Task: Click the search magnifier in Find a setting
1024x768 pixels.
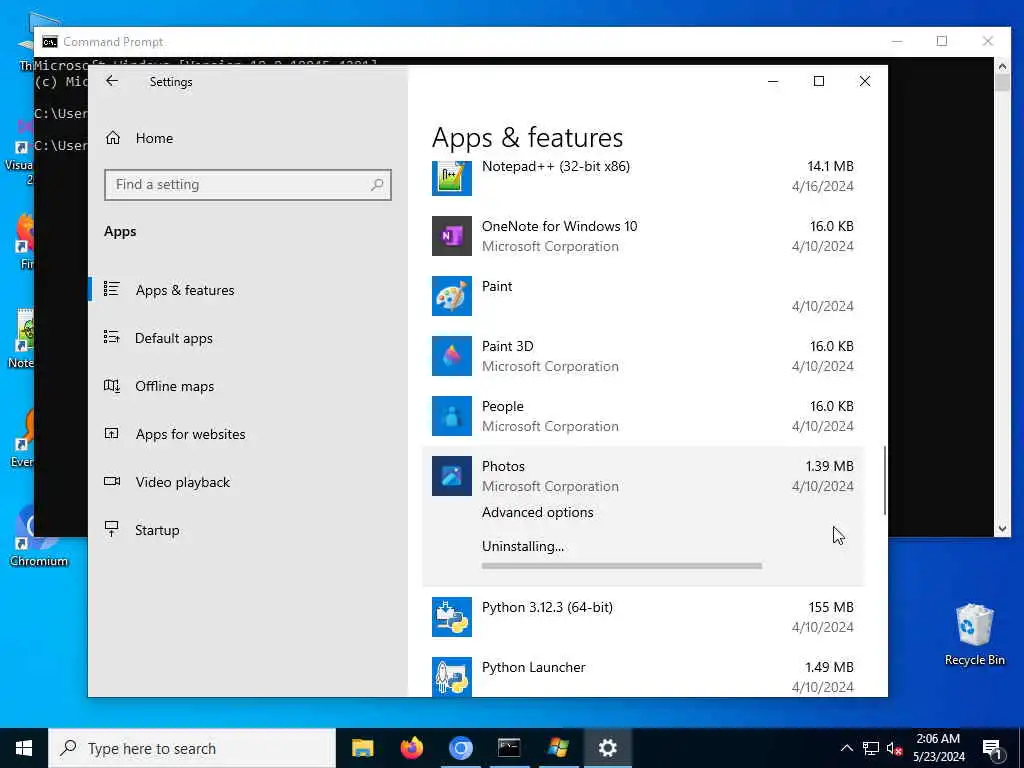Action: [x=377, y=185]
